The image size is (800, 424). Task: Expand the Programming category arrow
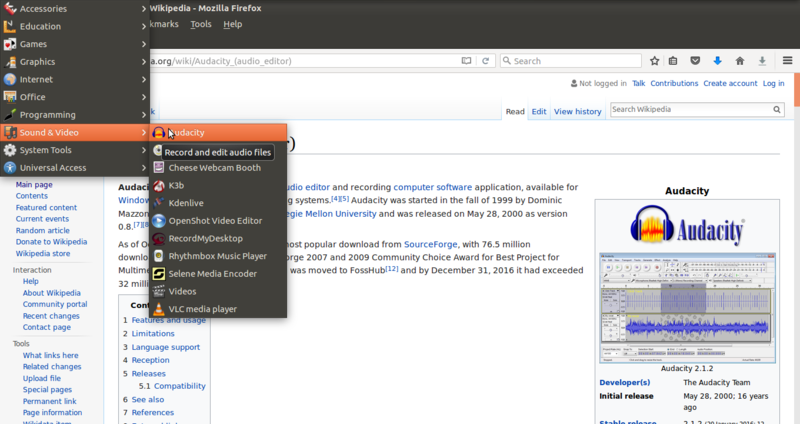144,115
